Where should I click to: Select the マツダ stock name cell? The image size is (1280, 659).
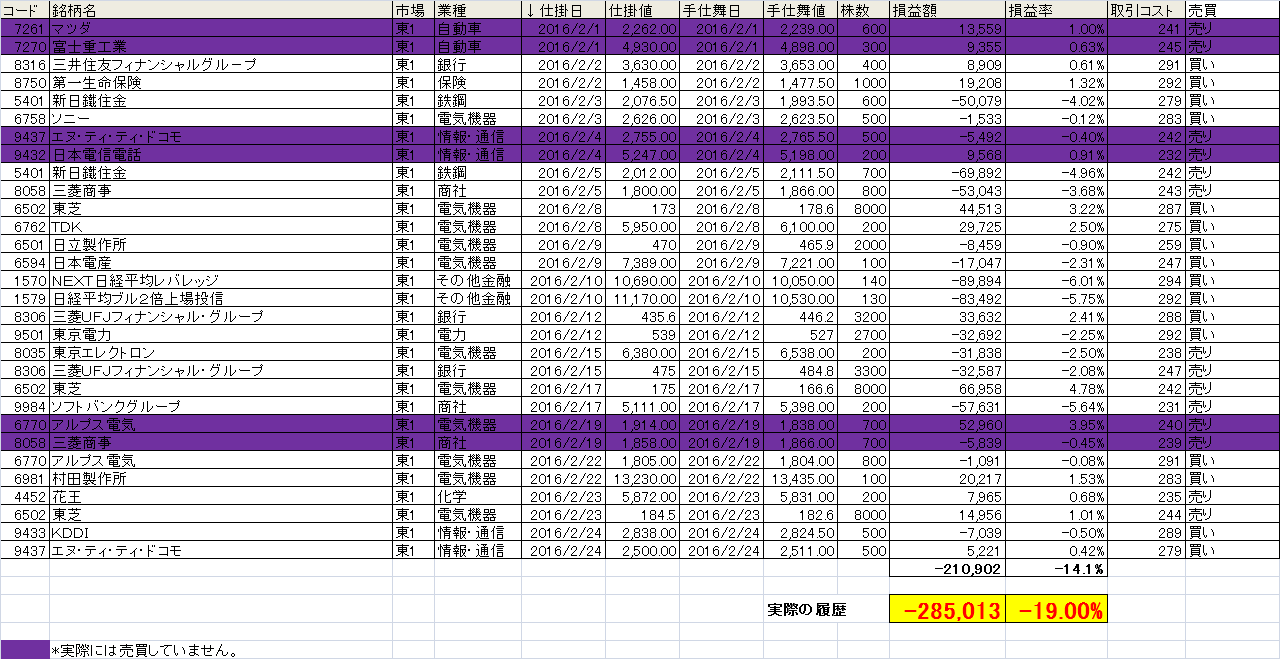tap(221, 28)
